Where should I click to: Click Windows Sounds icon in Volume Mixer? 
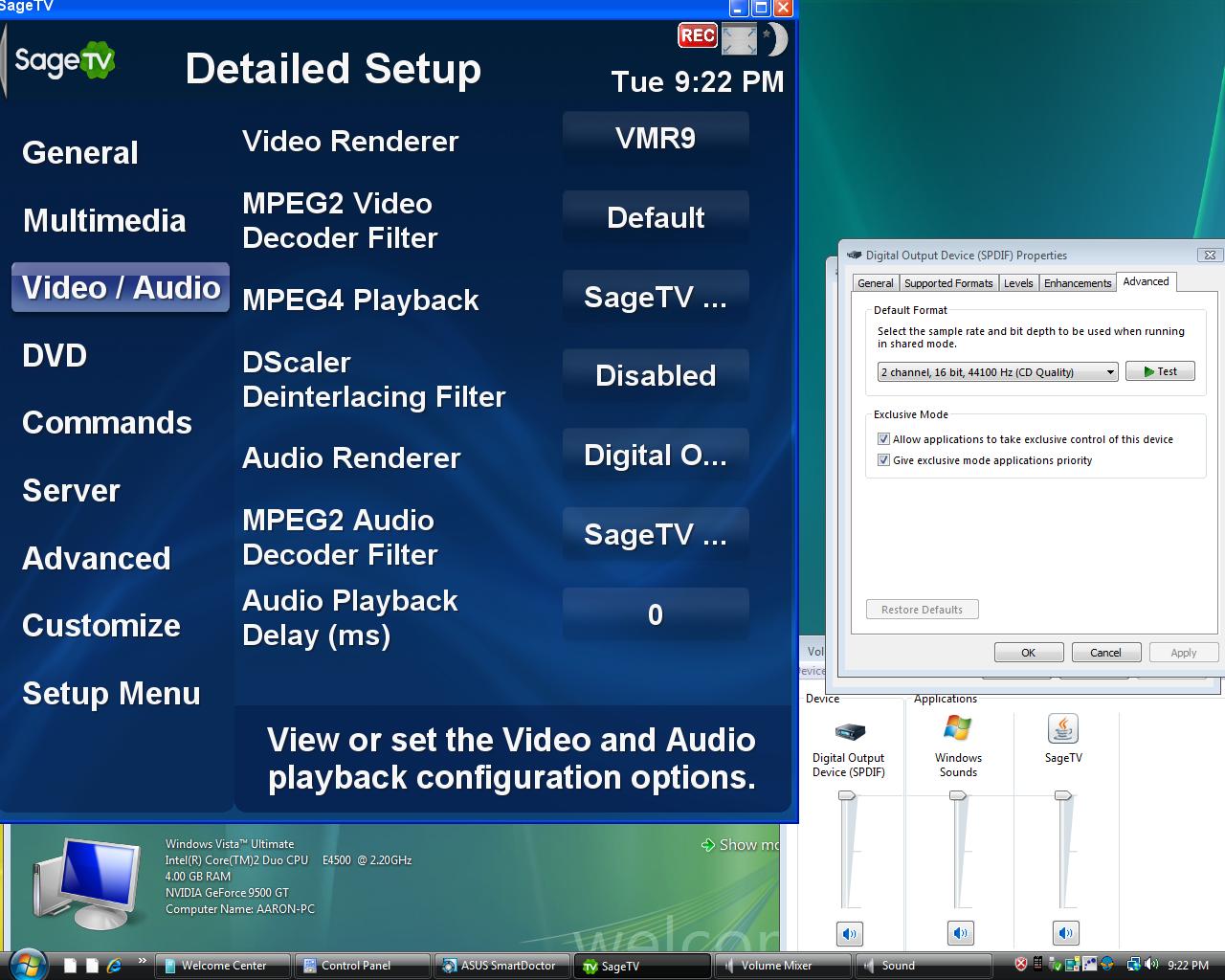tap(957, 728)
